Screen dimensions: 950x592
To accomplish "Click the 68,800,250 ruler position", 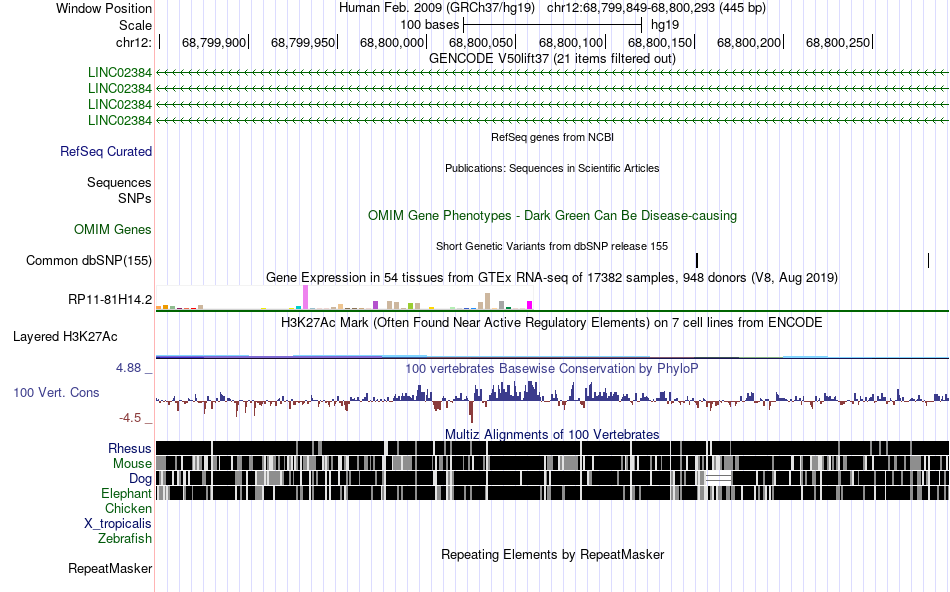I will (838, 42).
